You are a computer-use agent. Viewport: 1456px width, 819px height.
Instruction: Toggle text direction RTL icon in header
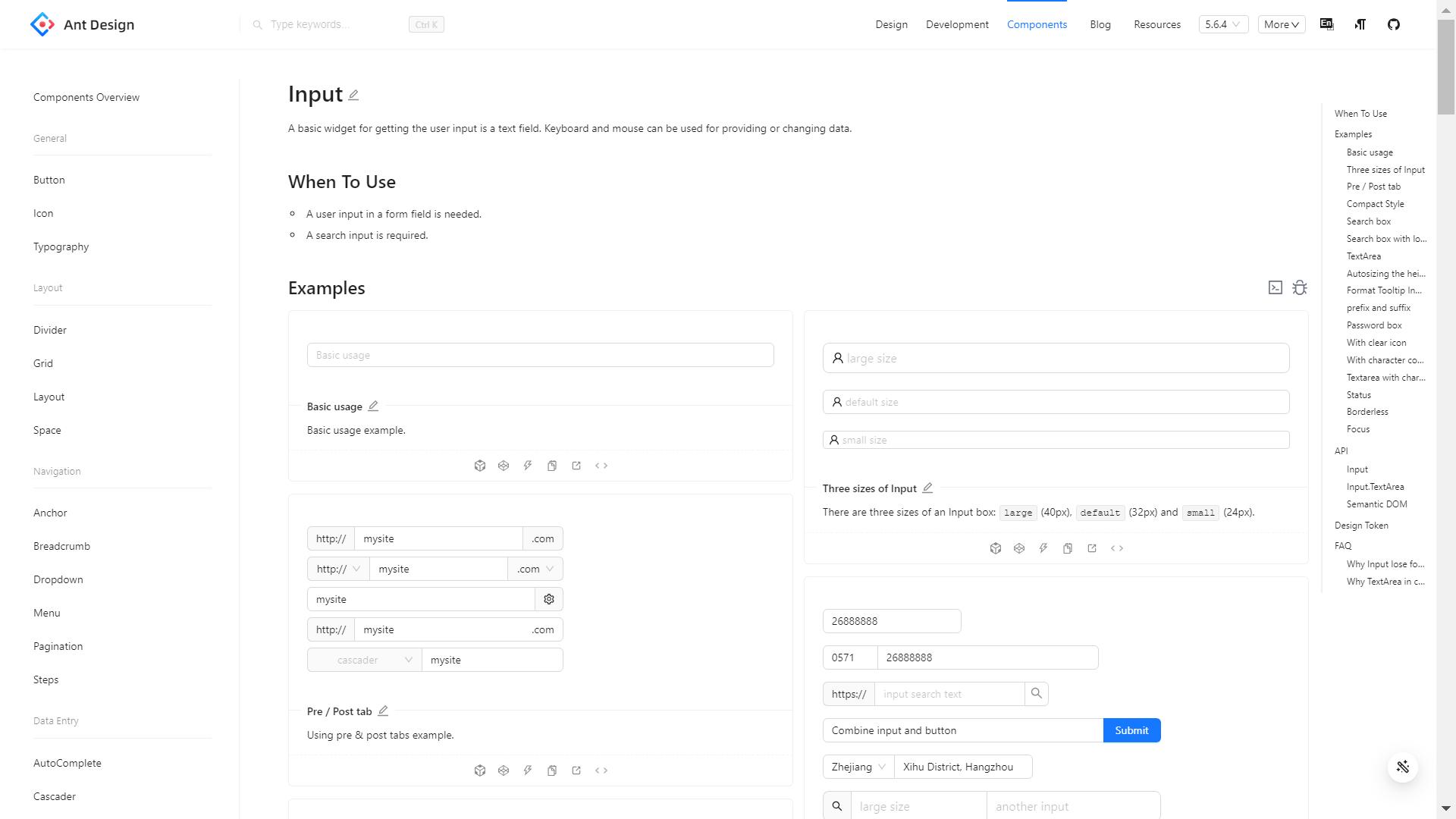click(x=1360, y=24)
